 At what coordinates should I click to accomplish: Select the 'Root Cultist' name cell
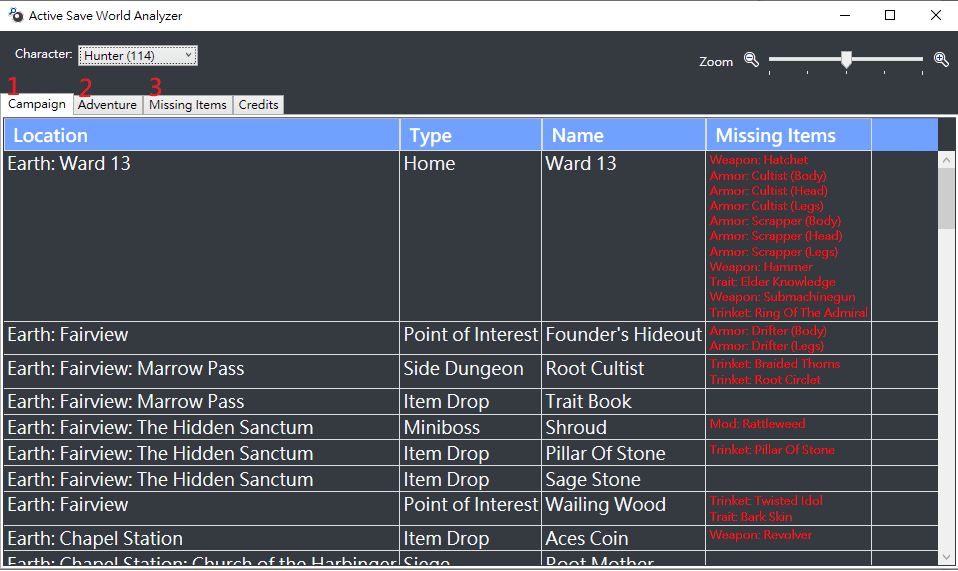coord(624,371)
